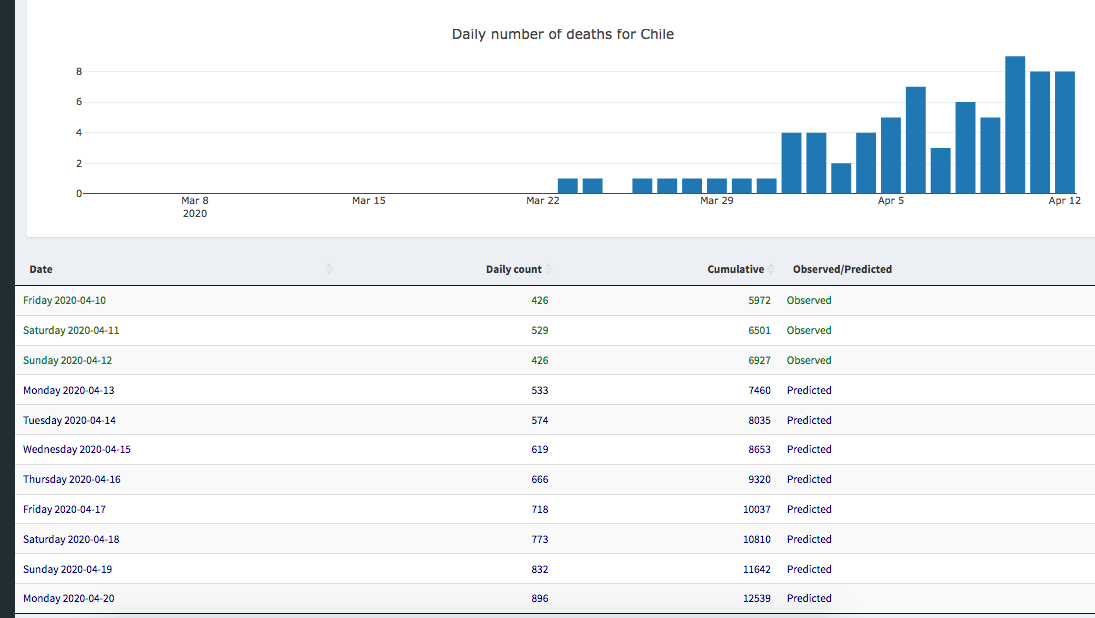
Task: Click the chart title Daily number of deaths for Chile
Action: click(x=563, y=34)
